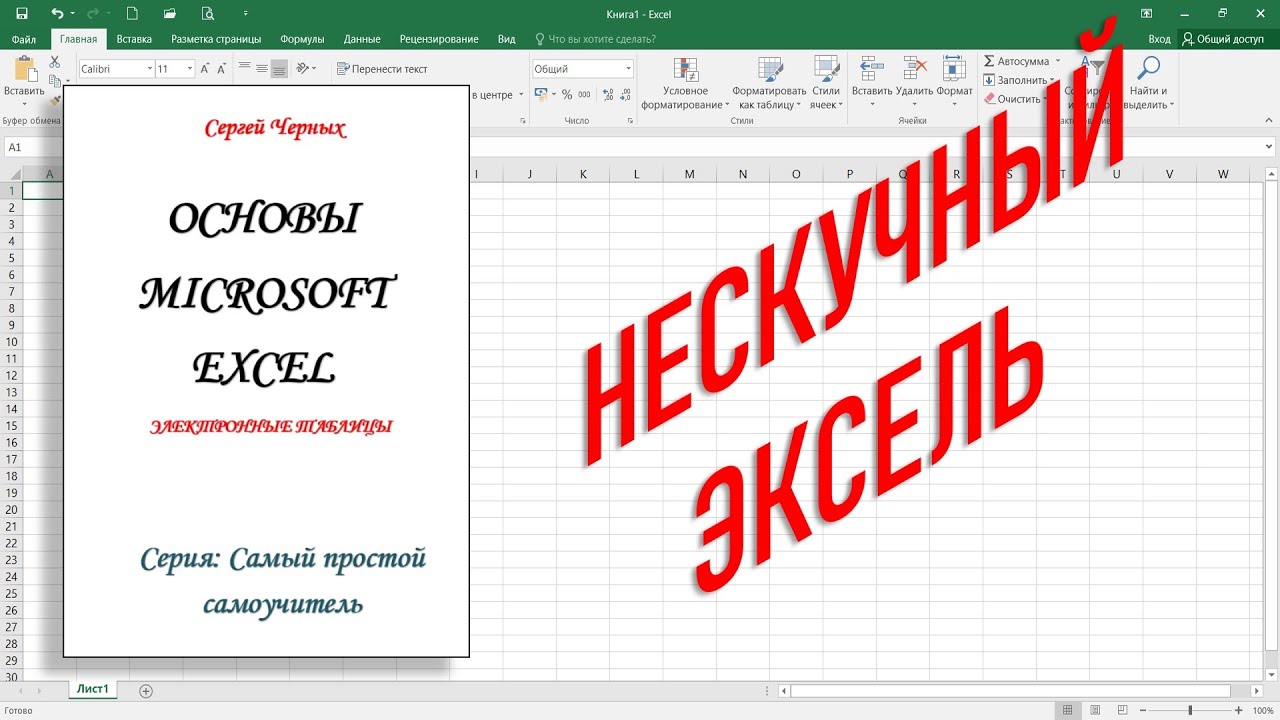Open Очистить clear options

click(1014, 99)
